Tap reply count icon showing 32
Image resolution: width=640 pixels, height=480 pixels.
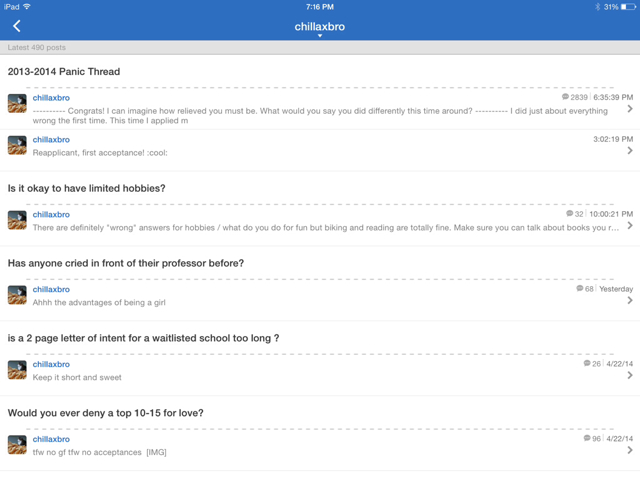coord(569,213)
